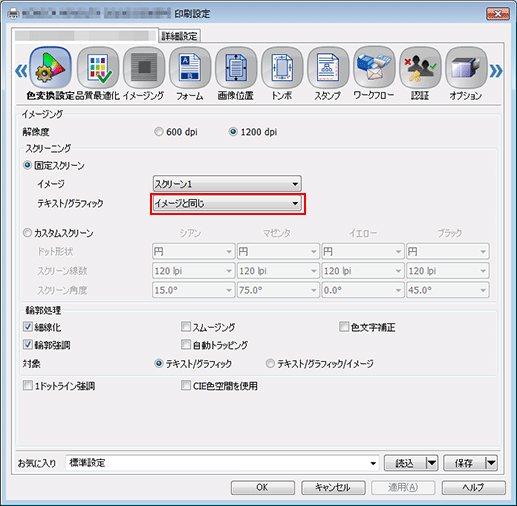Select target テキスト/グラフィック/イメージ radio
The width and height of the screenshot is (517, 506).
click(270, 363)
